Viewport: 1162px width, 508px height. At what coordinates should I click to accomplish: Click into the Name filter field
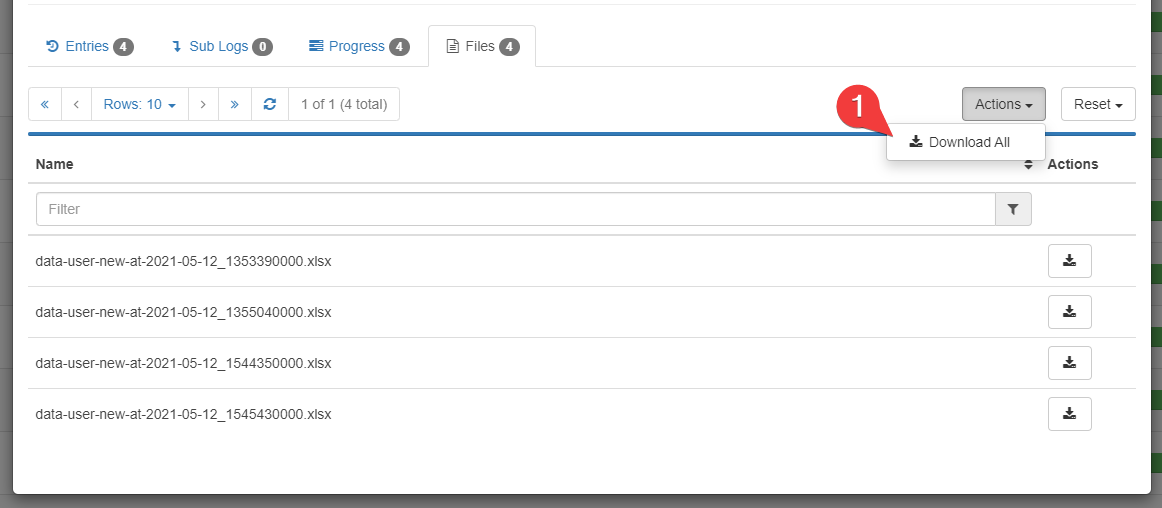515,209
